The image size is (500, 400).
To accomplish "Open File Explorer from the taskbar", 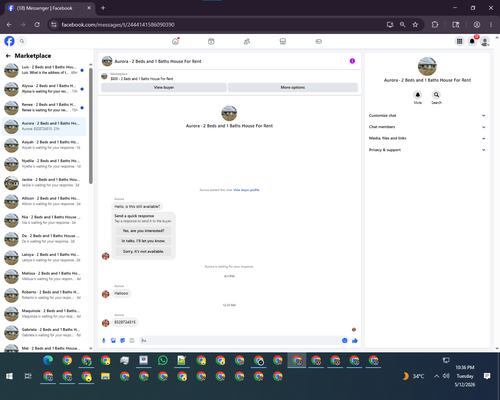I will click(x=105, y=376).
